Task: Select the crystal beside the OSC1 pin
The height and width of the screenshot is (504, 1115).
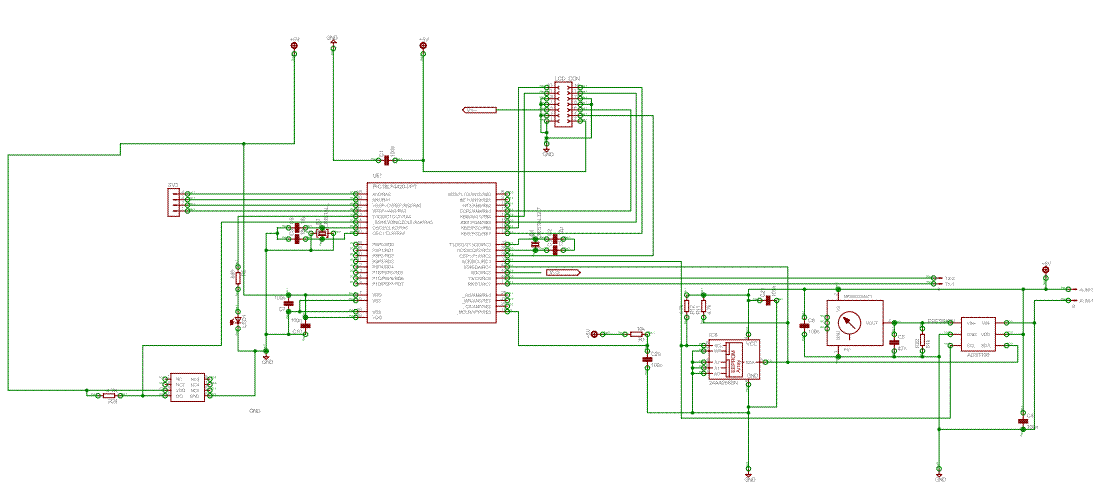Action: (x=323, y=234)
